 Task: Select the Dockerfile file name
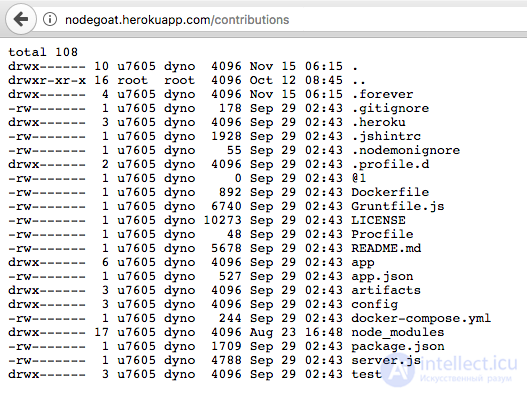(x=390, y=192)
